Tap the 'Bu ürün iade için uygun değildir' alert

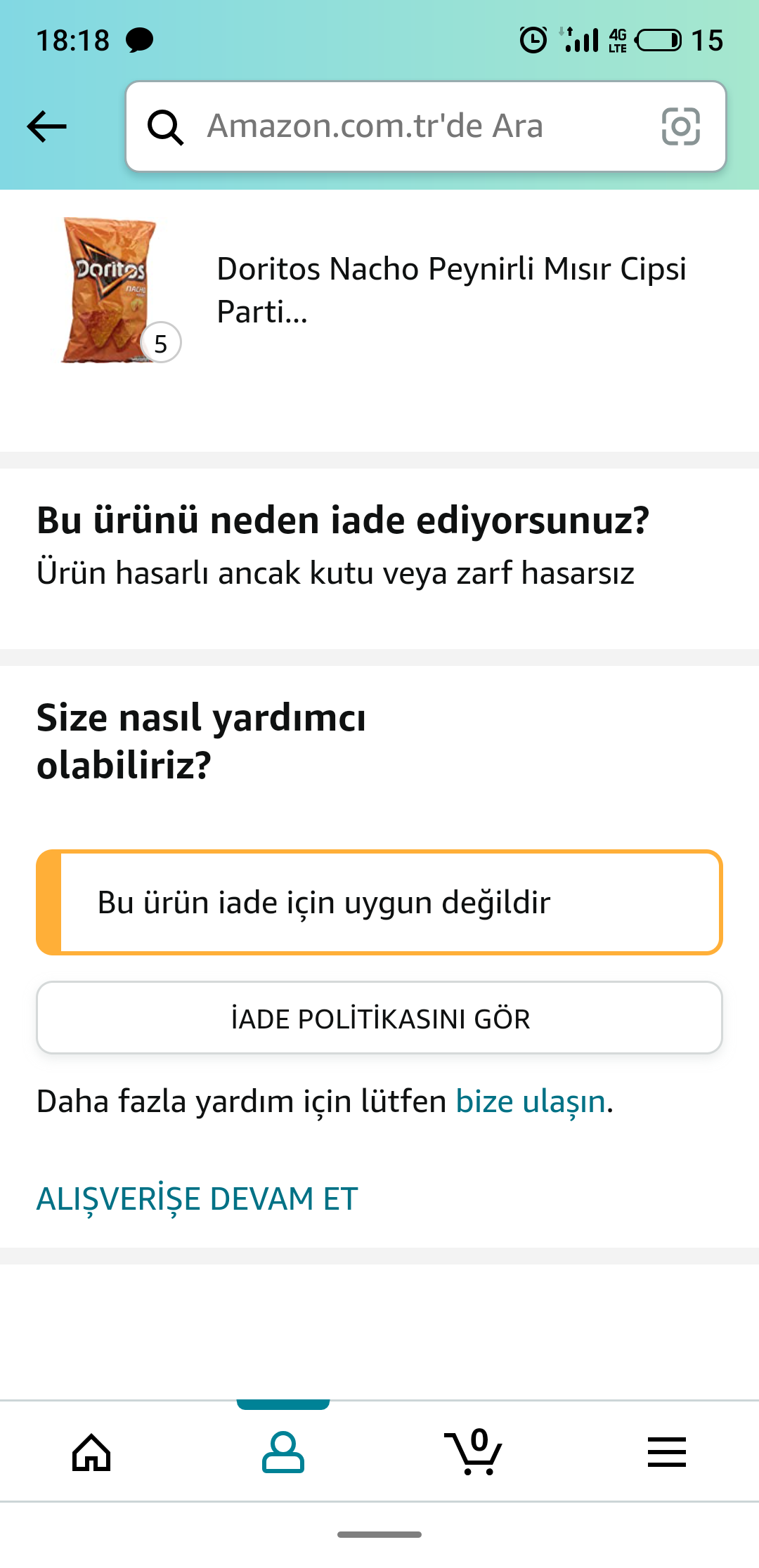[x=379, y=903]
